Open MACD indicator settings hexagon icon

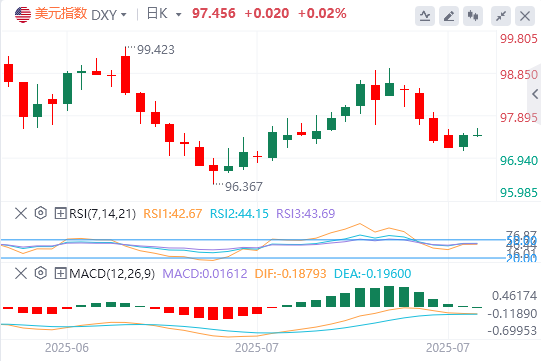pos(41,273)
